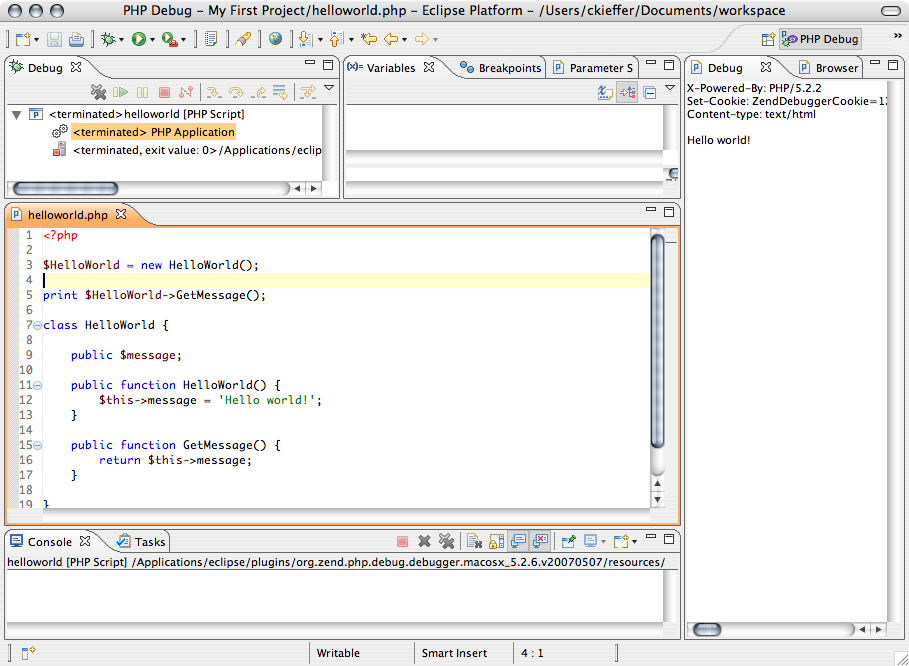
Task: Click the red Terminate icon in Debug view
Action: point(165,92)
